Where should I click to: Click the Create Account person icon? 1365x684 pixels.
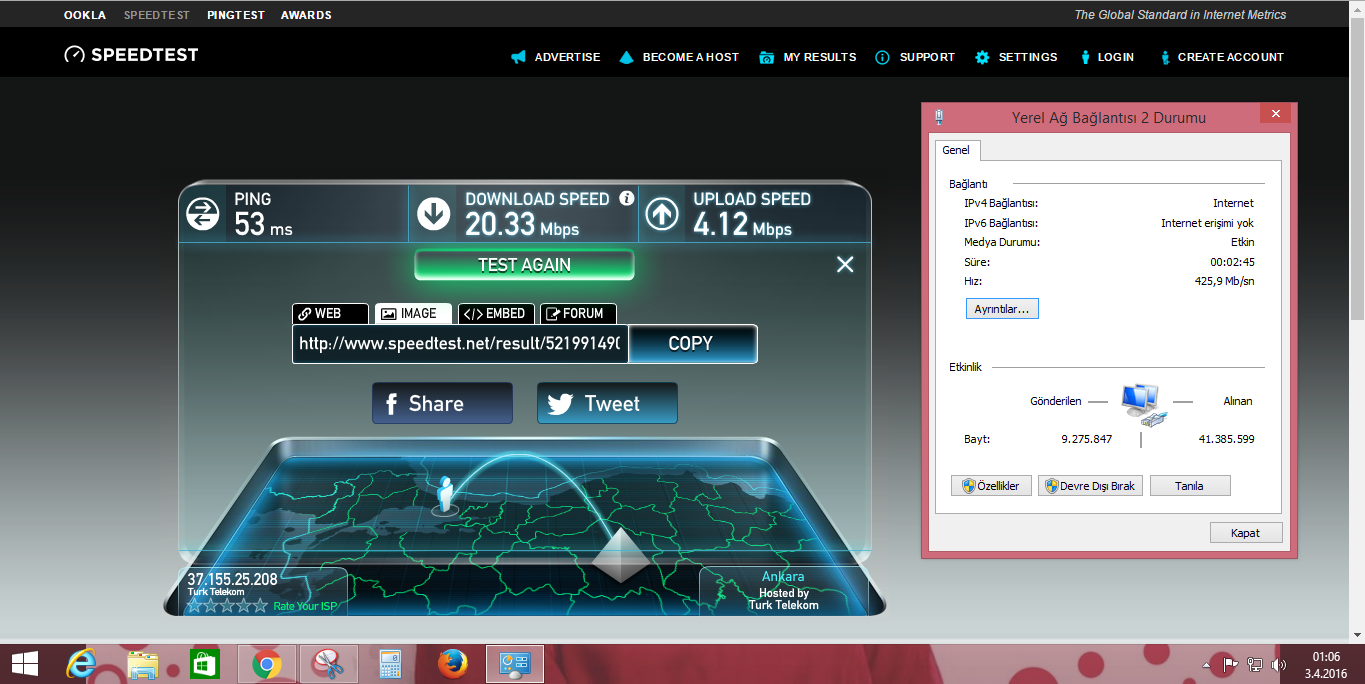point(1165,57)
